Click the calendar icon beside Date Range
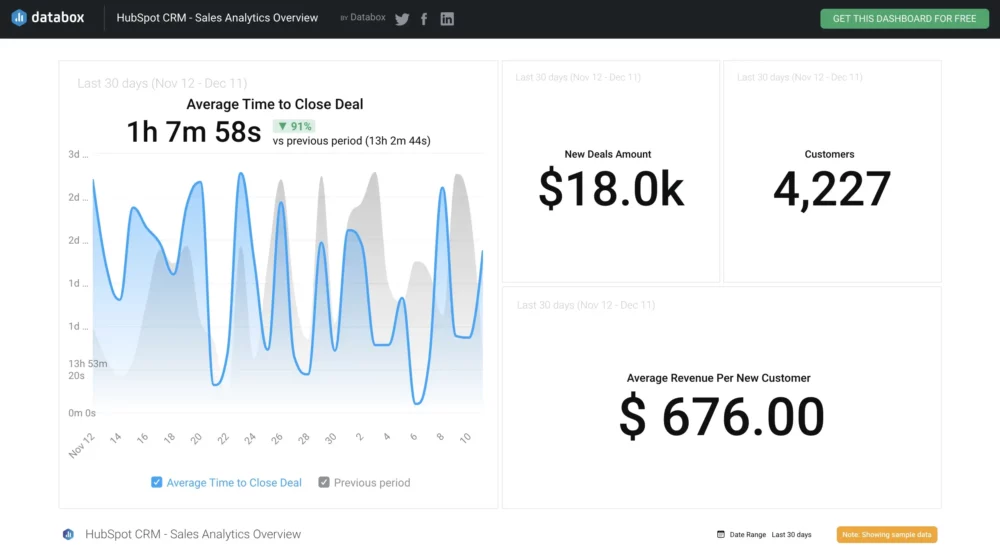Image resolution: width=1000 pixels, height=547 pixels. (721, 535)
